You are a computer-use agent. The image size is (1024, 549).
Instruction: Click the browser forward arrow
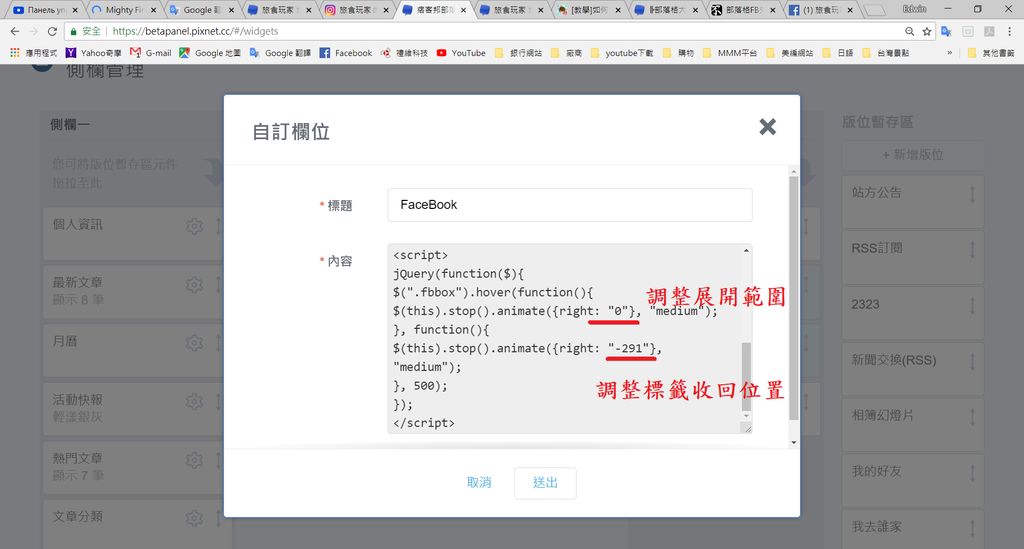33,31
